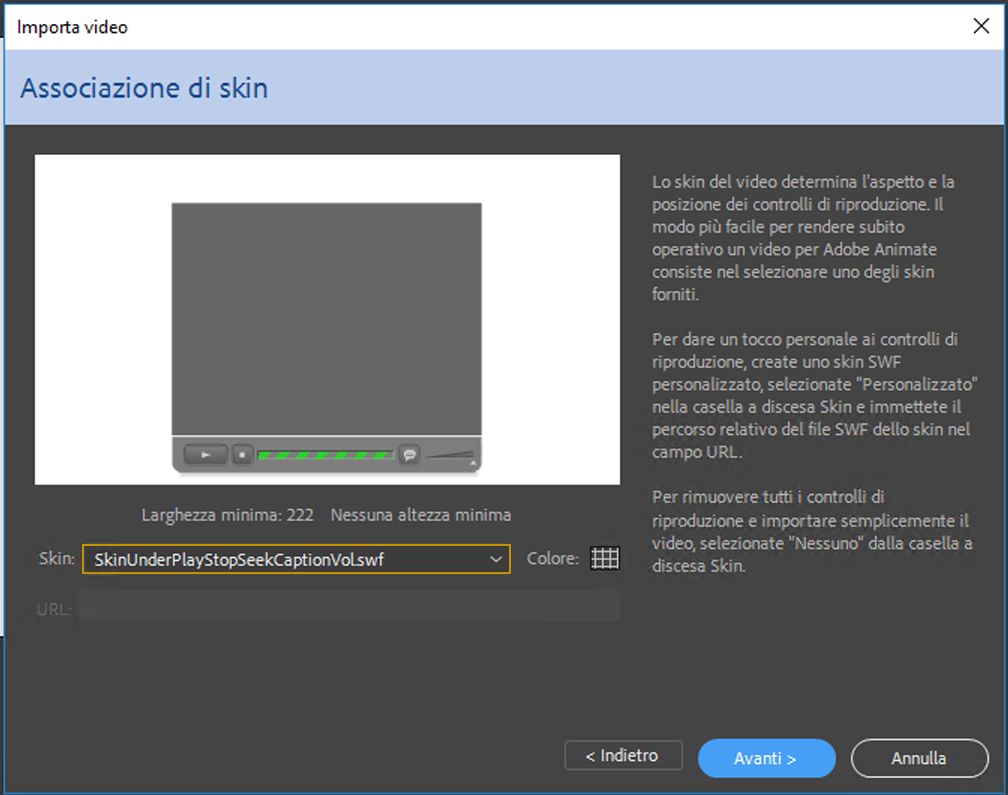Open the Skin combo box

[x=295, y=559]
